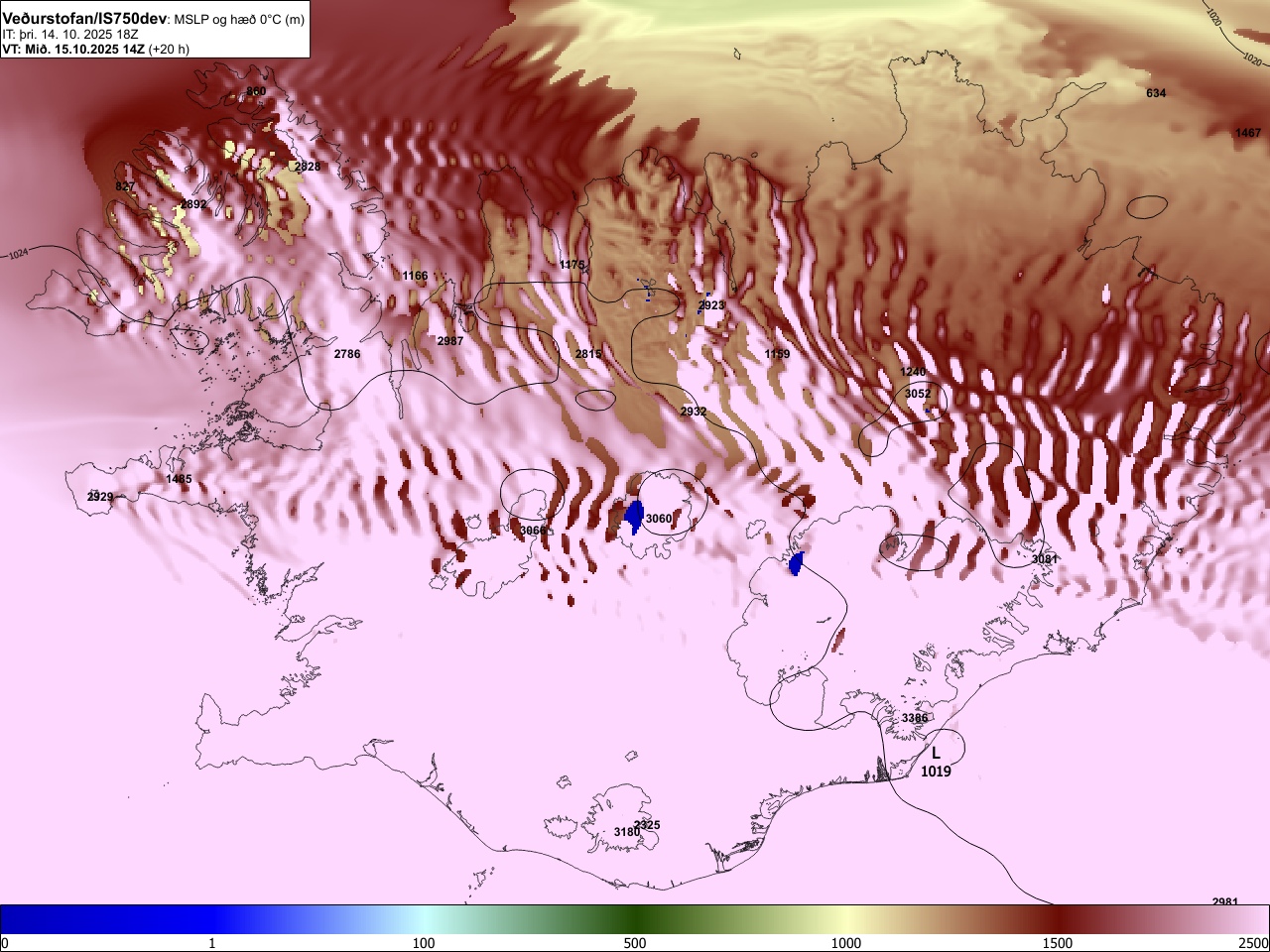Viewport: 1270px width, 952px height.
Task: Click the height value '827'
Action: pyautogui.click(x=125, y=186)
